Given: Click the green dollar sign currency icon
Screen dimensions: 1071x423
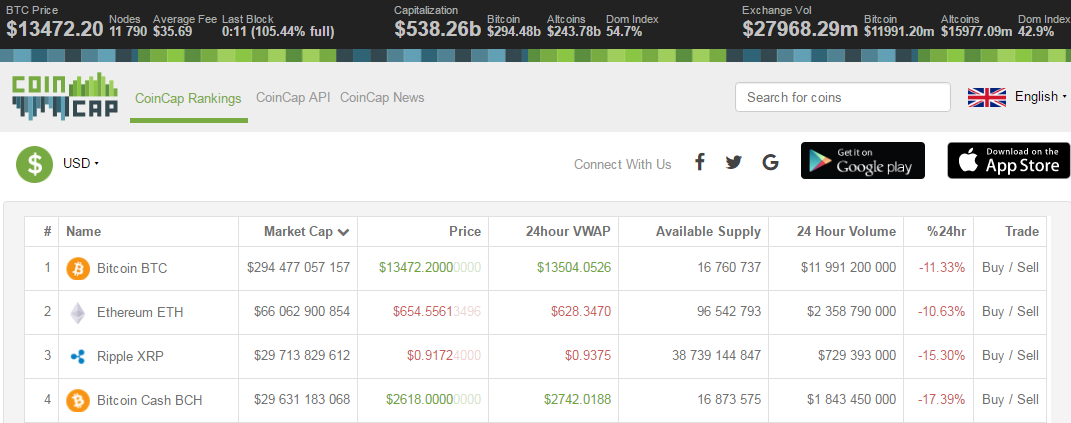Looking at the screenshot, I should point(35,163).
